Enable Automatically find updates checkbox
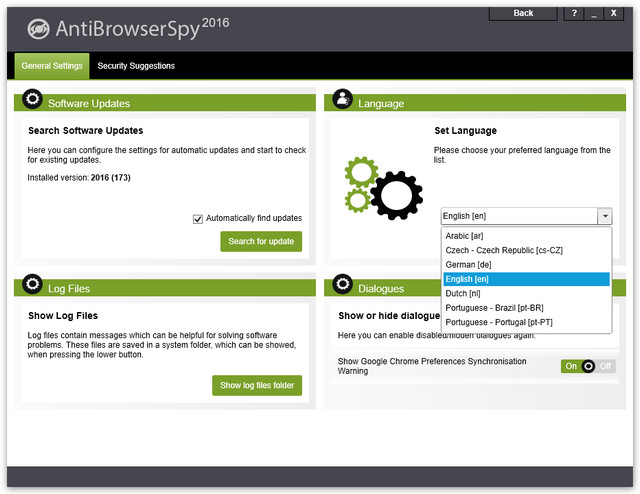 pyautogui.click(x=198, y=218)
